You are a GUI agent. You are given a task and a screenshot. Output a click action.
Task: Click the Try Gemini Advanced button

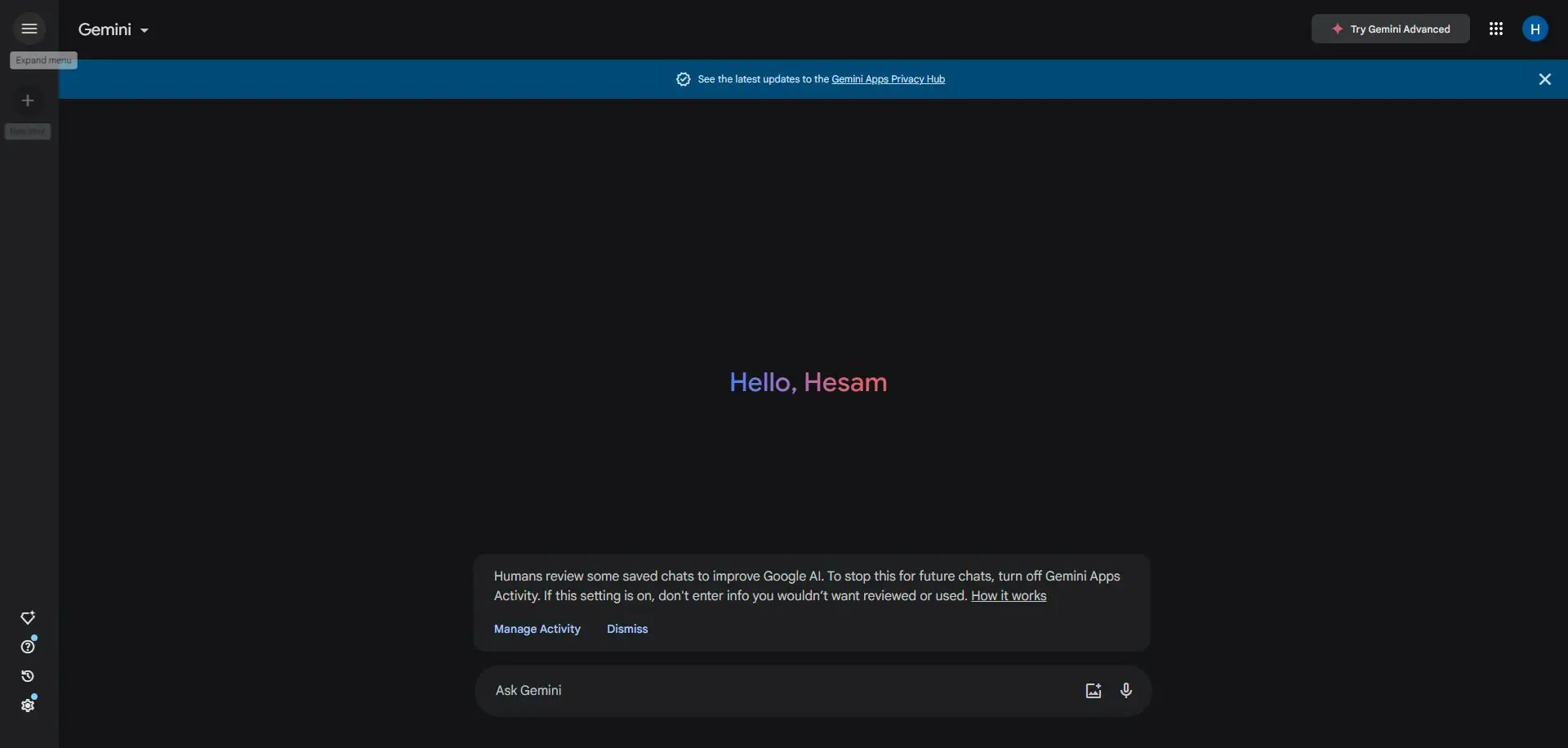pyautogui.click(x=1390, y=29)
